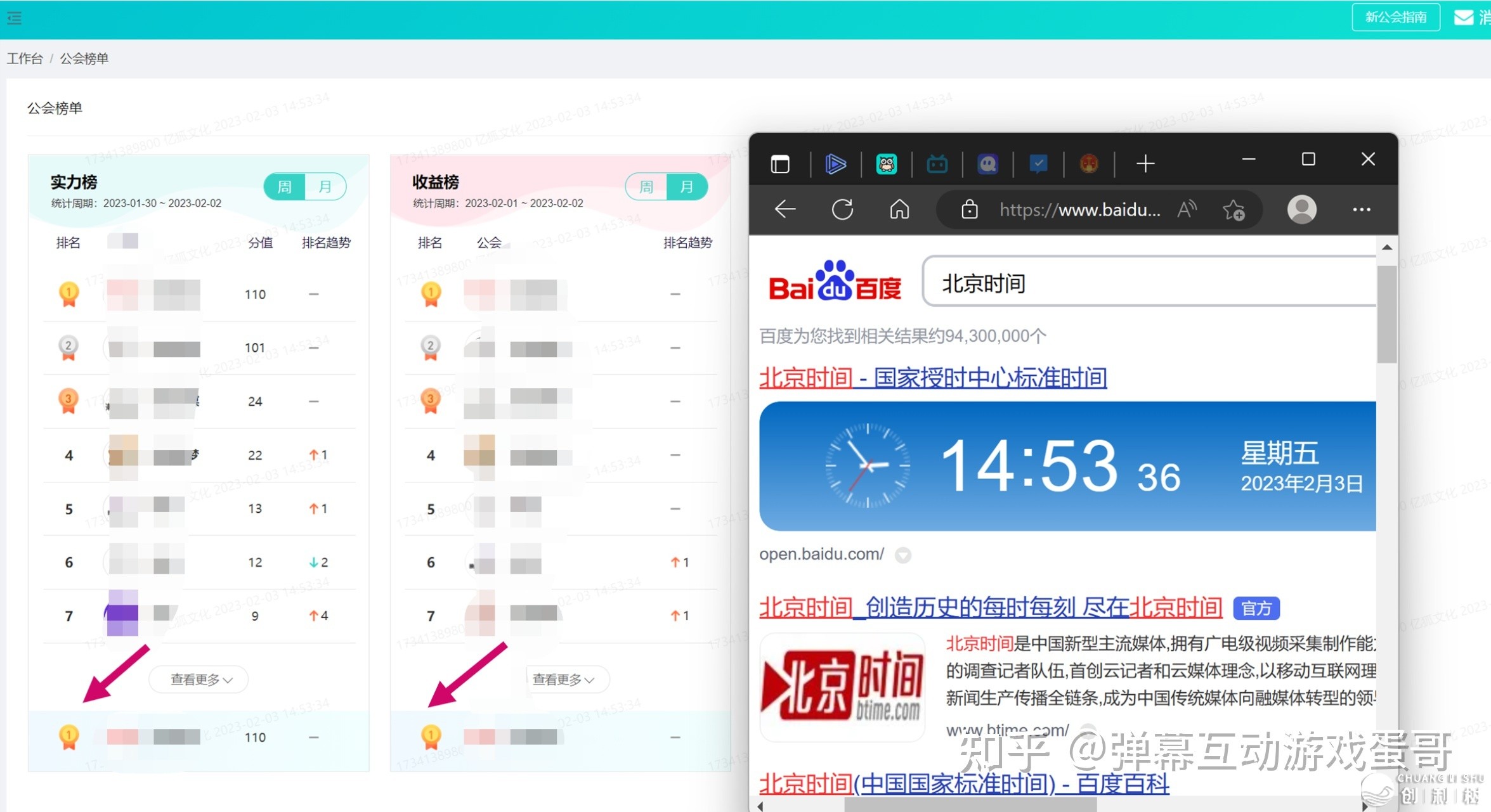Click the browser horizontal scrollbar thumb
This screenshot has width=1491, height=812.
coord(970,806)
